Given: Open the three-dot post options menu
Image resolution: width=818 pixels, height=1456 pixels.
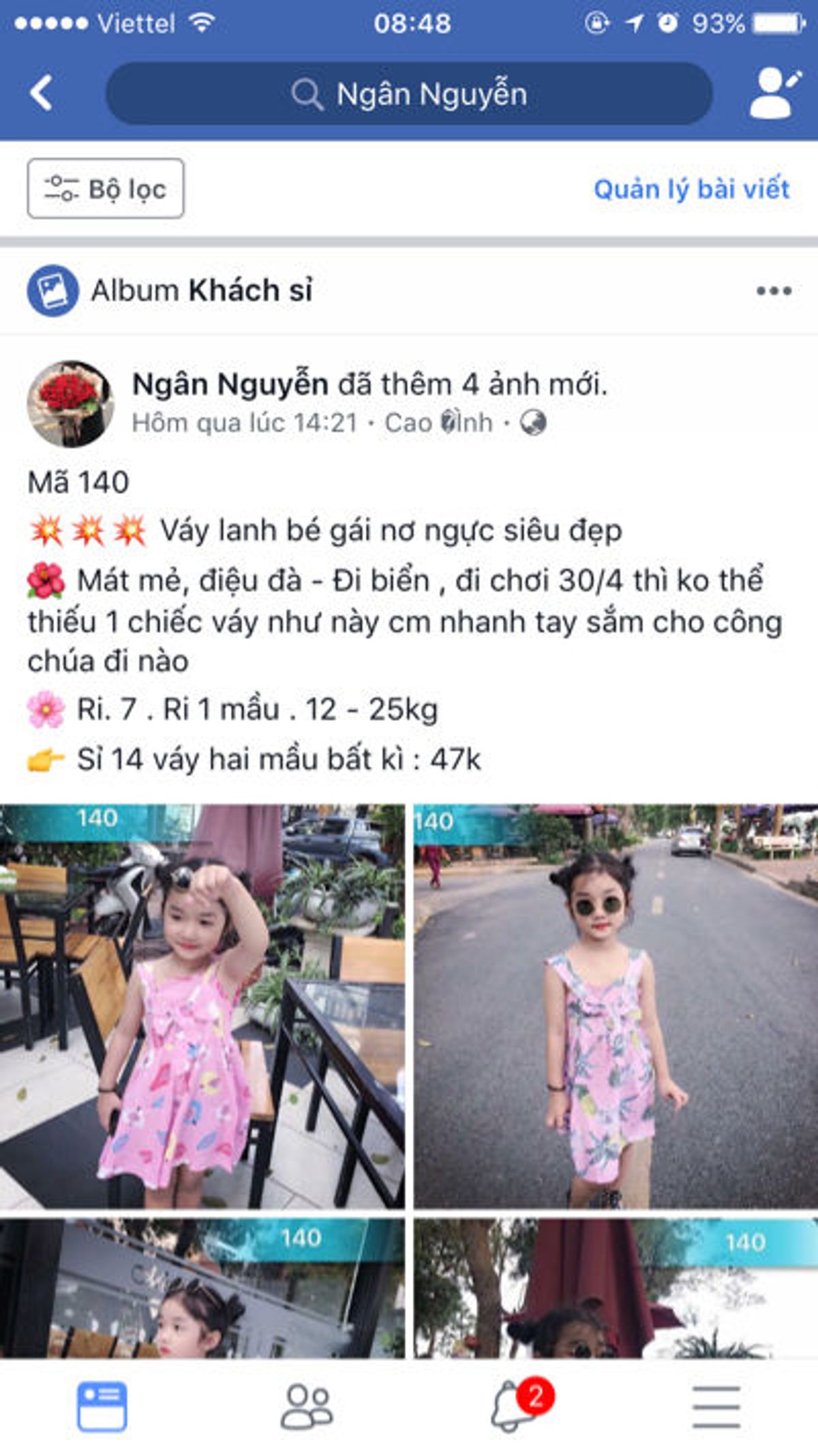Looking at the screenshot, I should coord(774,291).
